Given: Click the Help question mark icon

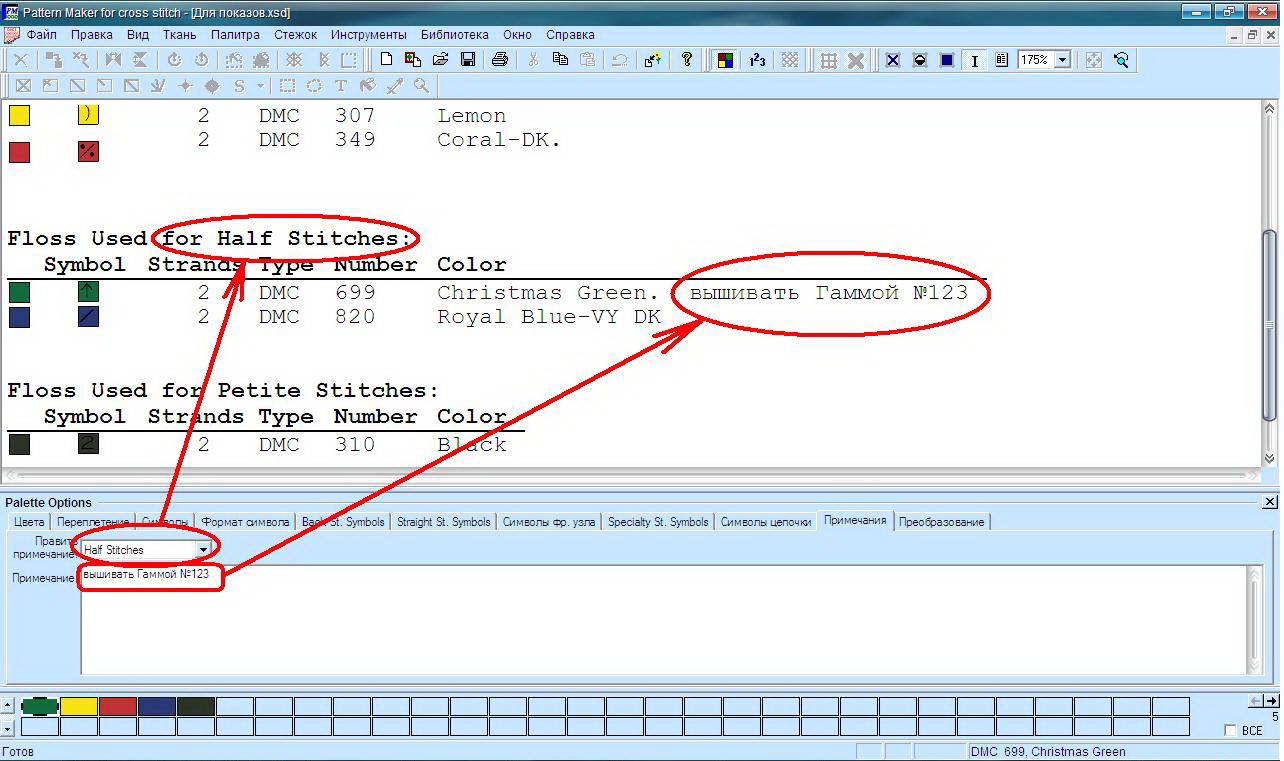Looking at the screenshot, I should [x=686, y=60].
